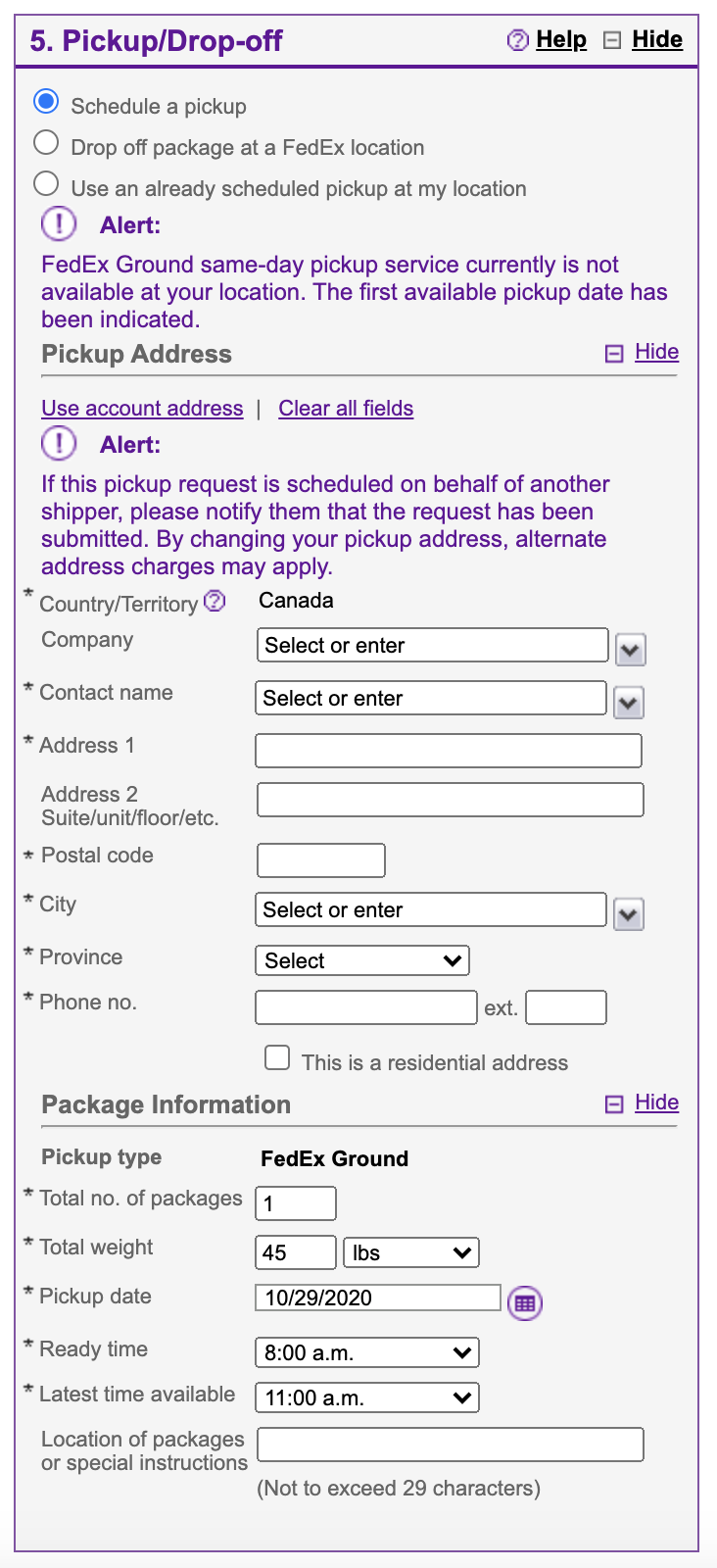Click the section Help question mark icon
Screen dimensions: 717x1568
coord(517,40)
